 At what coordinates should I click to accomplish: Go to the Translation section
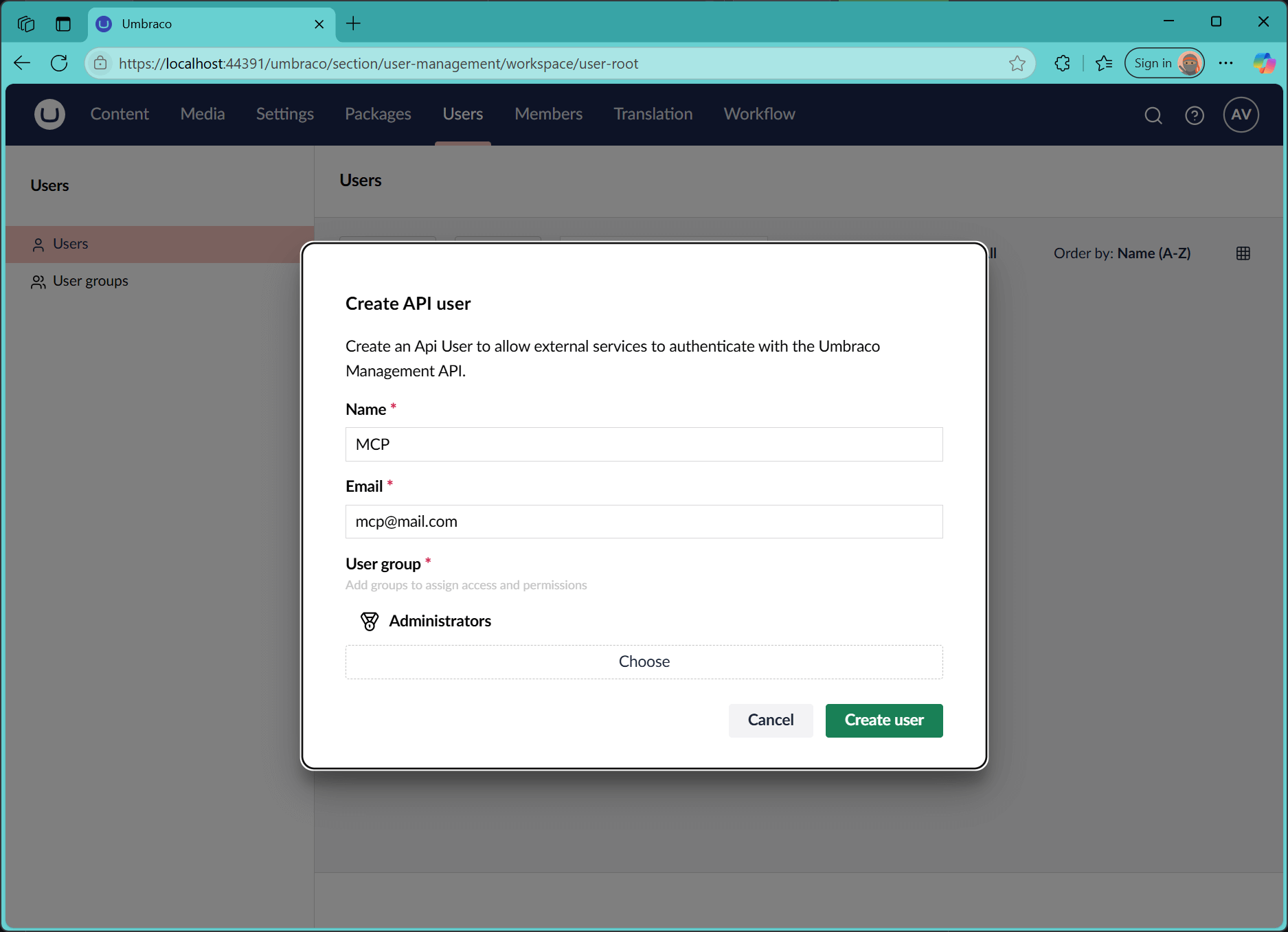coord(653,114)
